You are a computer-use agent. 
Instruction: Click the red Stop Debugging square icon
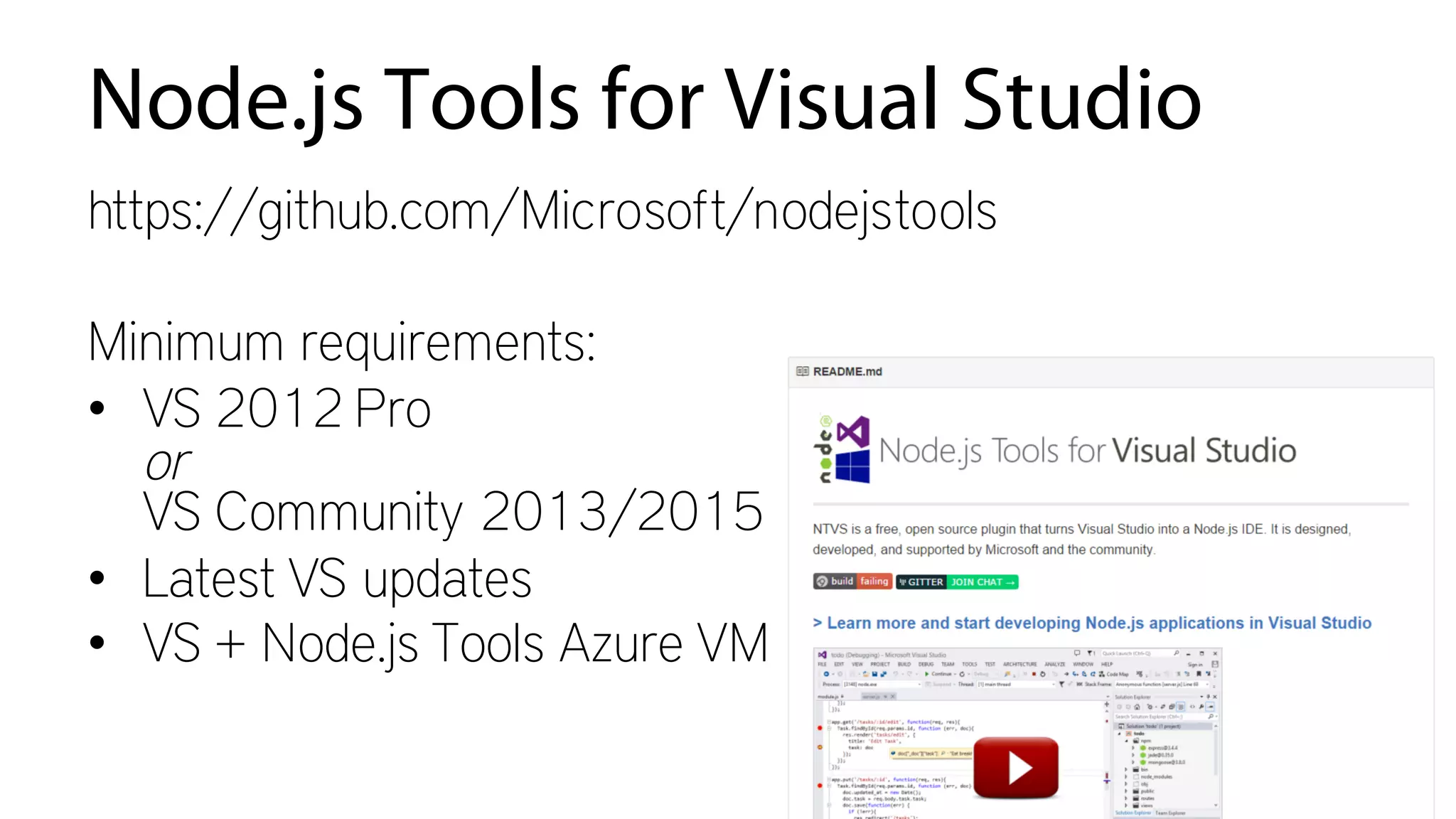coord(1034,674)
